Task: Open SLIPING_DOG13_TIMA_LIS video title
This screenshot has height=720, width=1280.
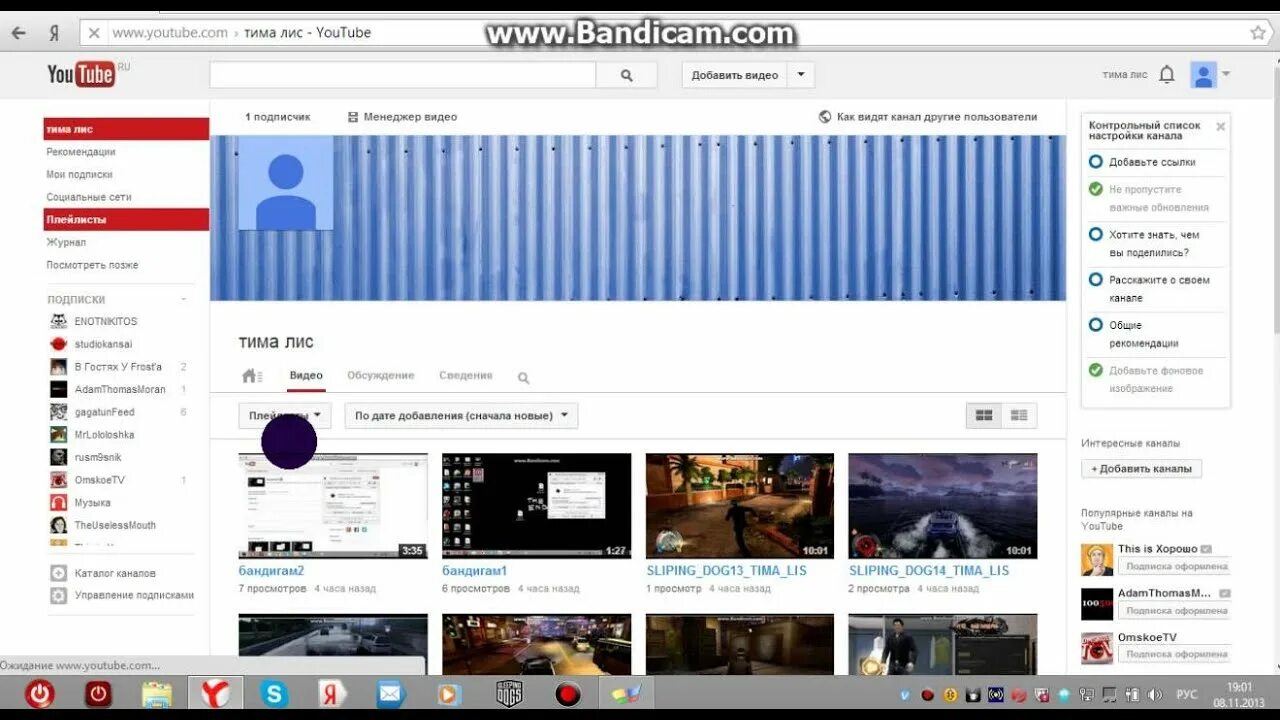Action: point(726,571)
